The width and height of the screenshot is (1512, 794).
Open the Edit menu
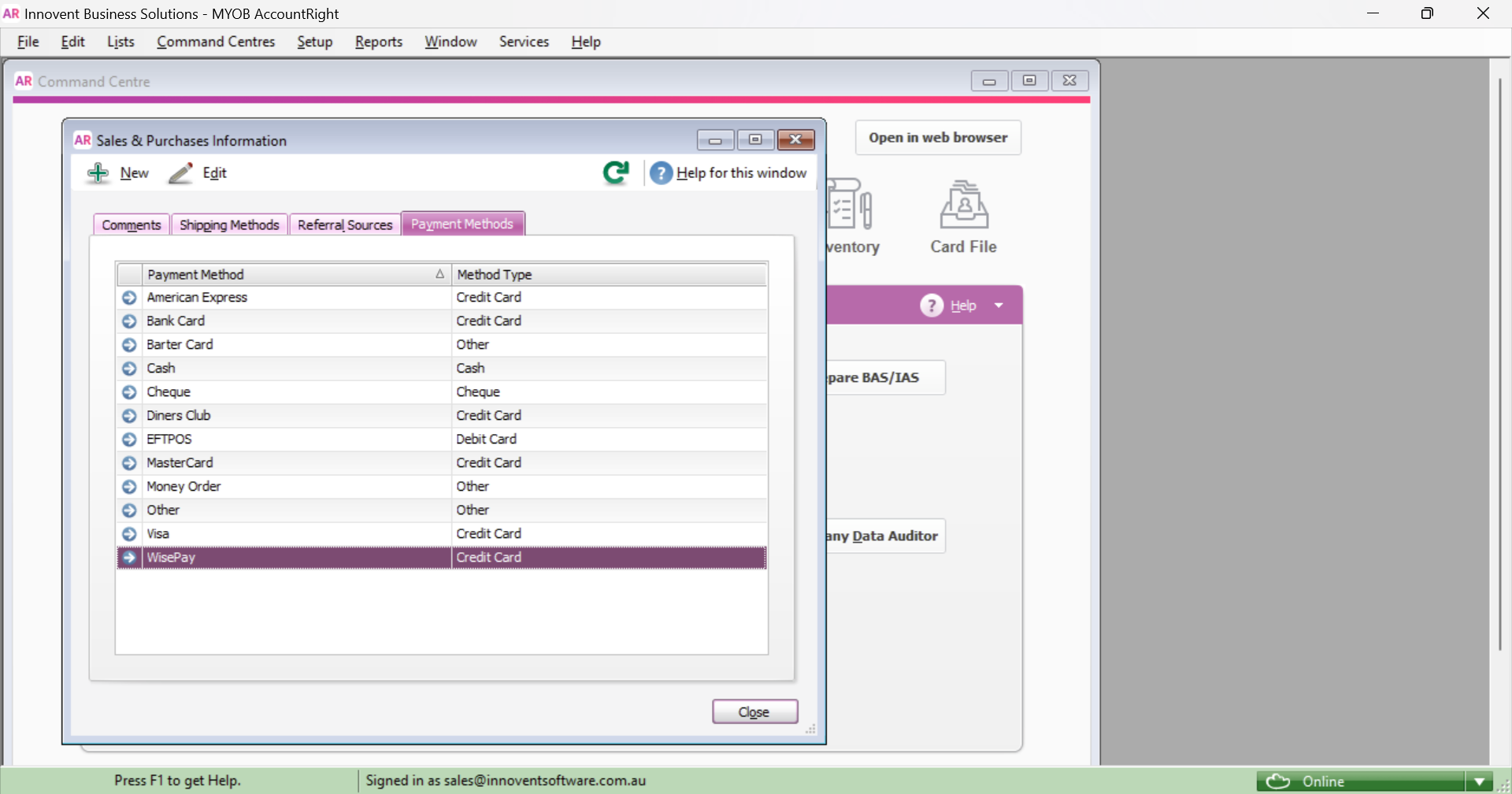pos(72,42)
